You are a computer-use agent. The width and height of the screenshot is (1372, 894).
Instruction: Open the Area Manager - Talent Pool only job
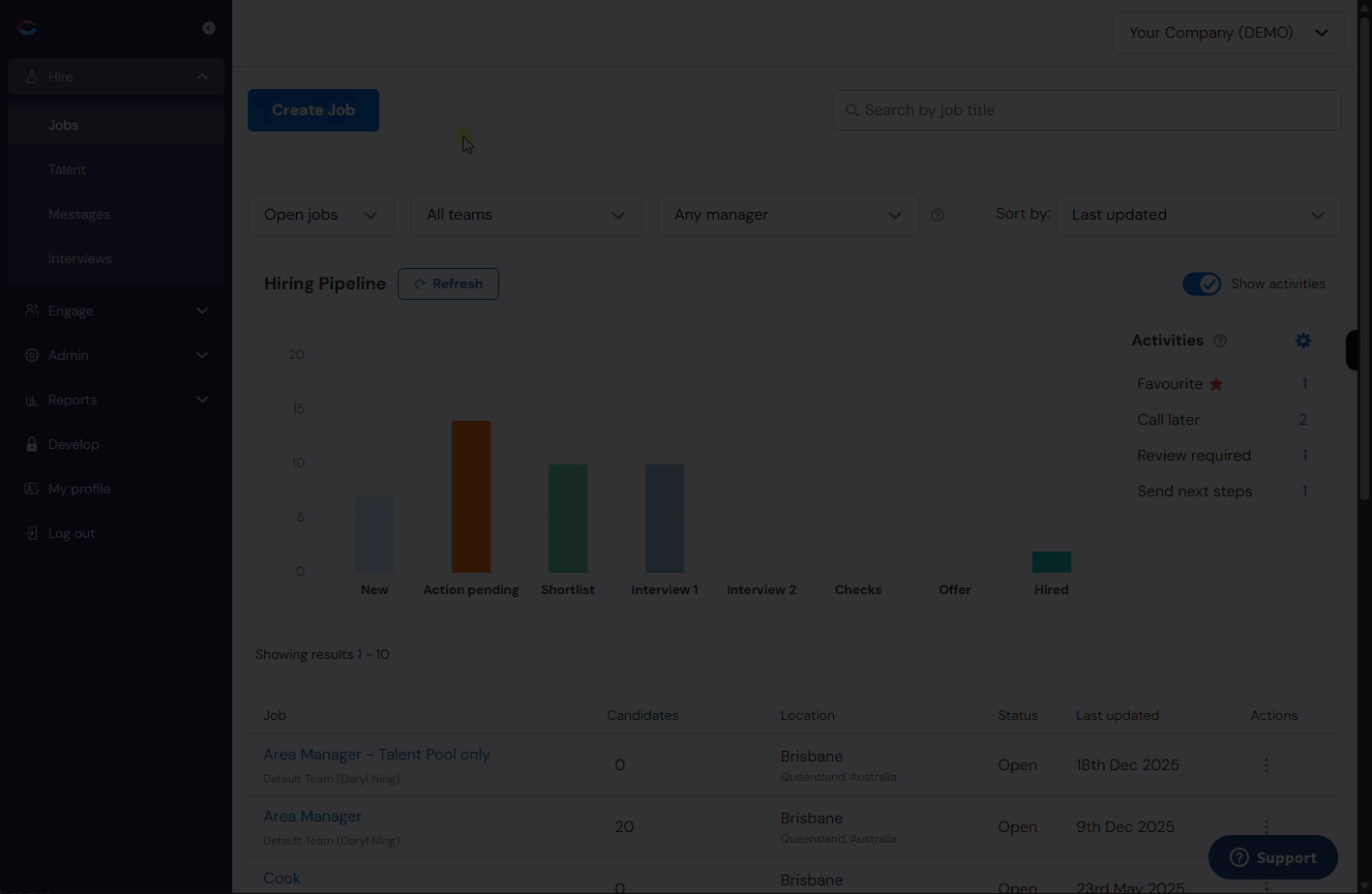click(x=376, y=755)
